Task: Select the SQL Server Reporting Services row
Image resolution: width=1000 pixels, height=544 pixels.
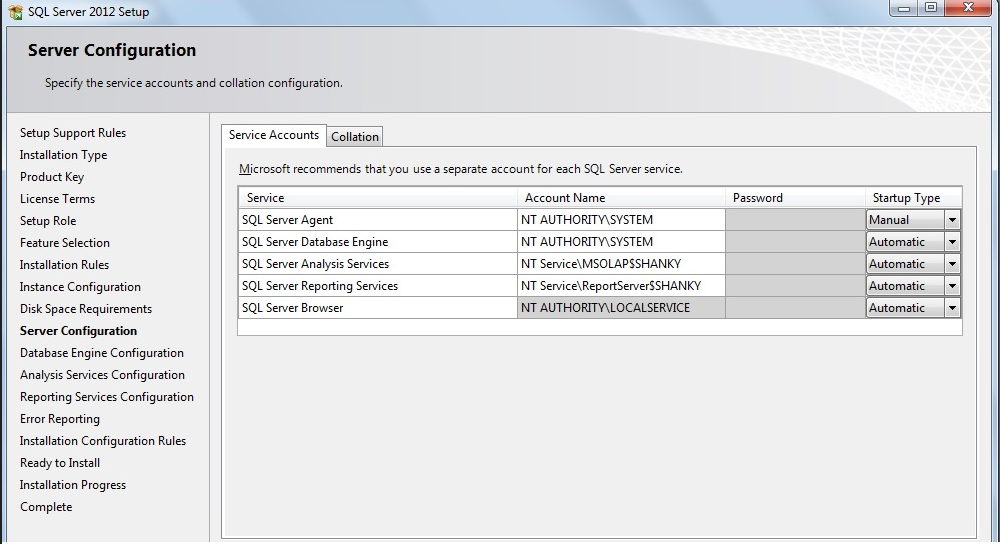Action: (378, 286)
